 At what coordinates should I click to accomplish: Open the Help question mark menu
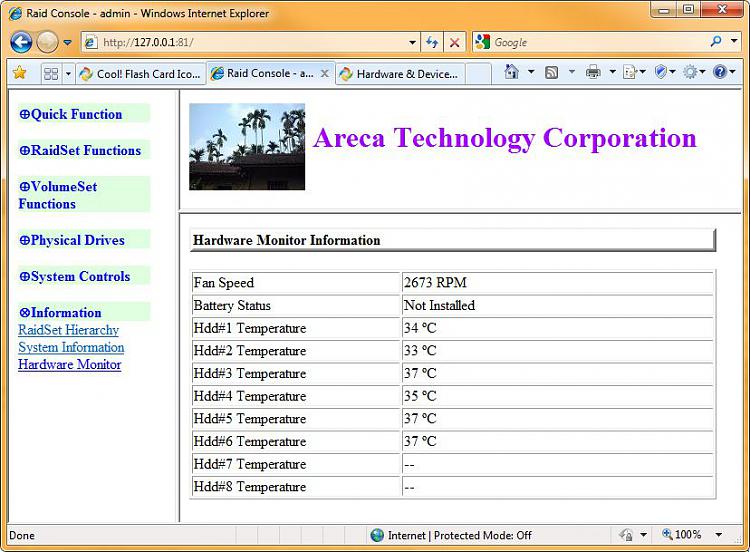(x=724, y=72)
